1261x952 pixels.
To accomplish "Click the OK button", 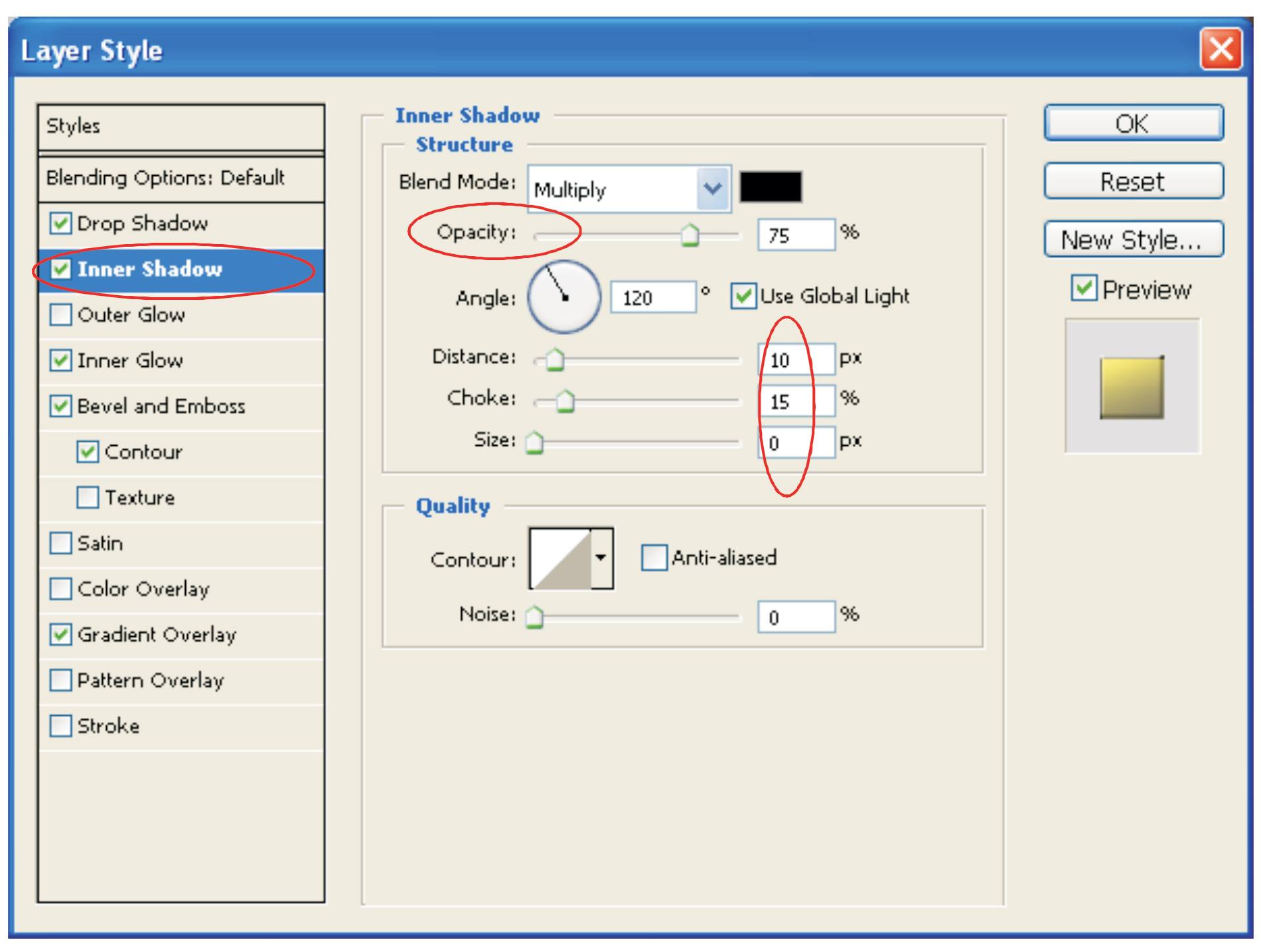I will click(1133, 123).
